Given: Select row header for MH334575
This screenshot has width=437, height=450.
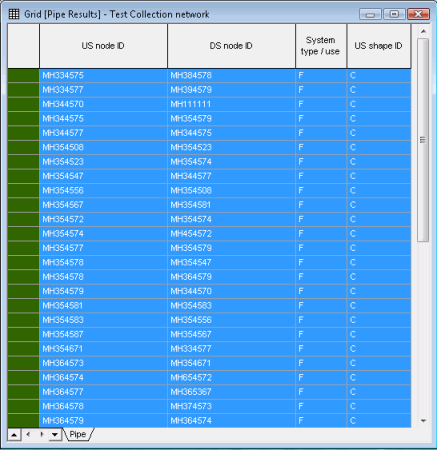Looking at the screenshot, I should tap(23, 76).
